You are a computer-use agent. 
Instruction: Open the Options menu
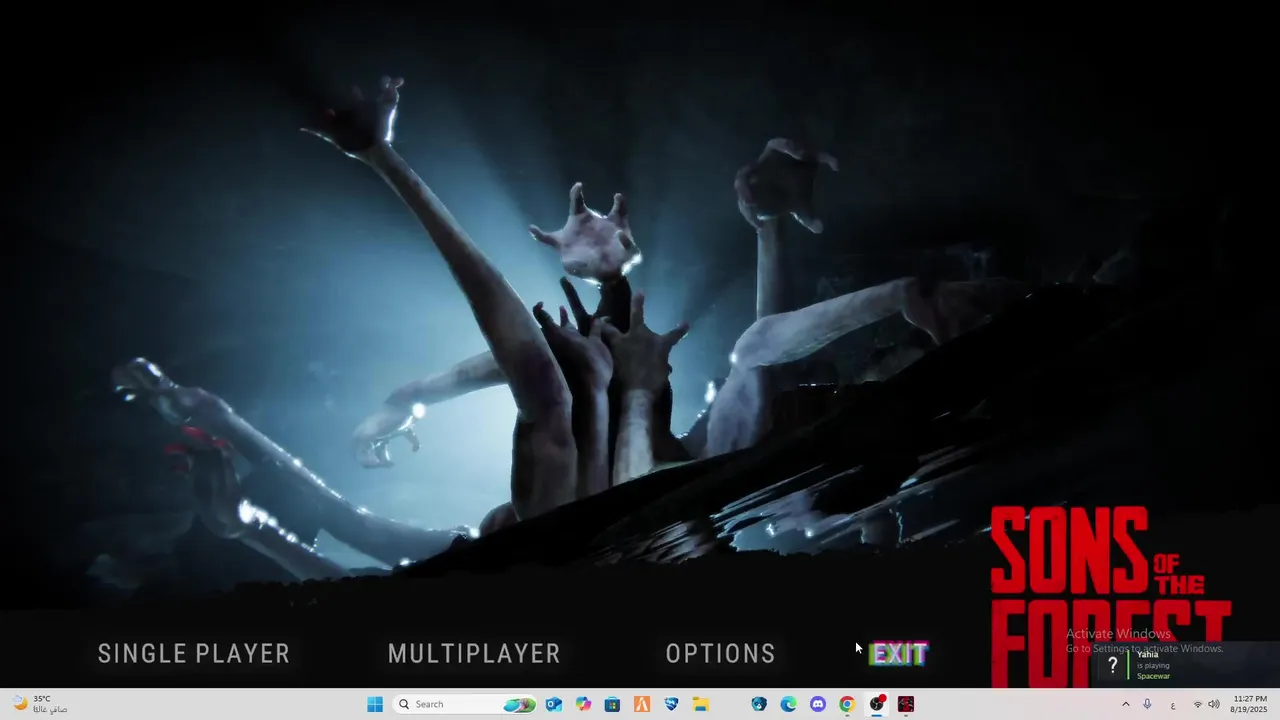pyautogui.click(x=721, y=654)
